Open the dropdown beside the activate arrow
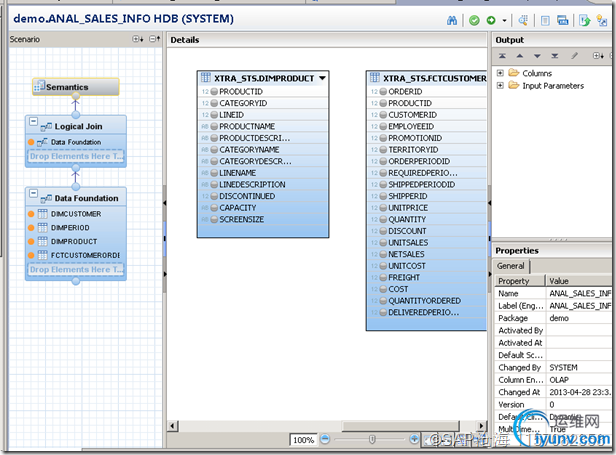This screenshot has width=616, height=455. pyautogui.click(x=505, y=19)
